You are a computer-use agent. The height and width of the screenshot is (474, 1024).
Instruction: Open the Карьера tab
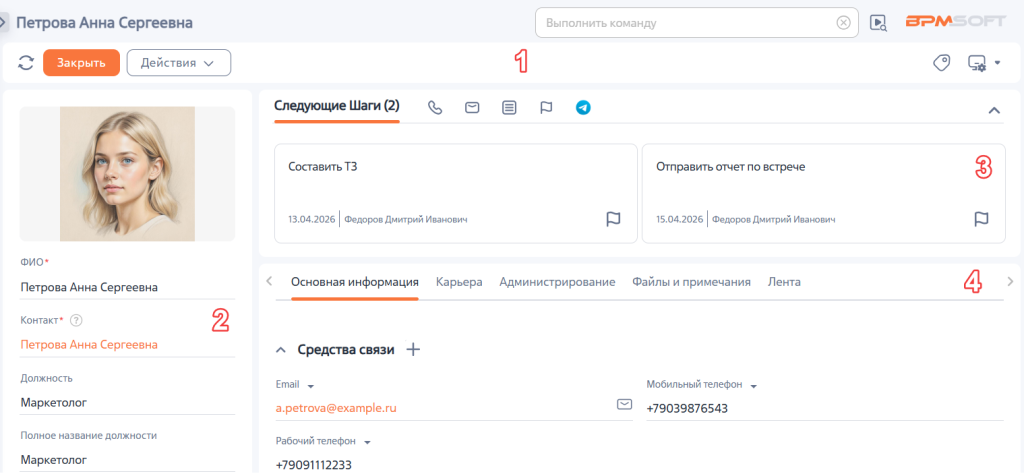459,282
